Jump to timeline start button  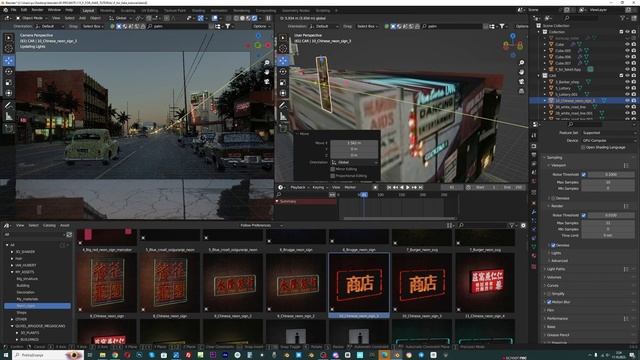[389, 187]
